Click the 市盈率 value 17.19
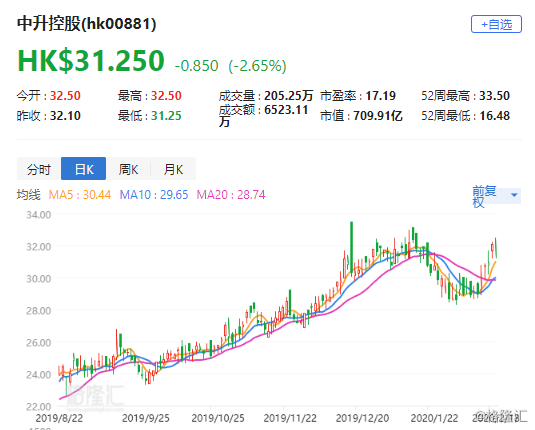Screen dimensions: 535x430 [381, 96]
